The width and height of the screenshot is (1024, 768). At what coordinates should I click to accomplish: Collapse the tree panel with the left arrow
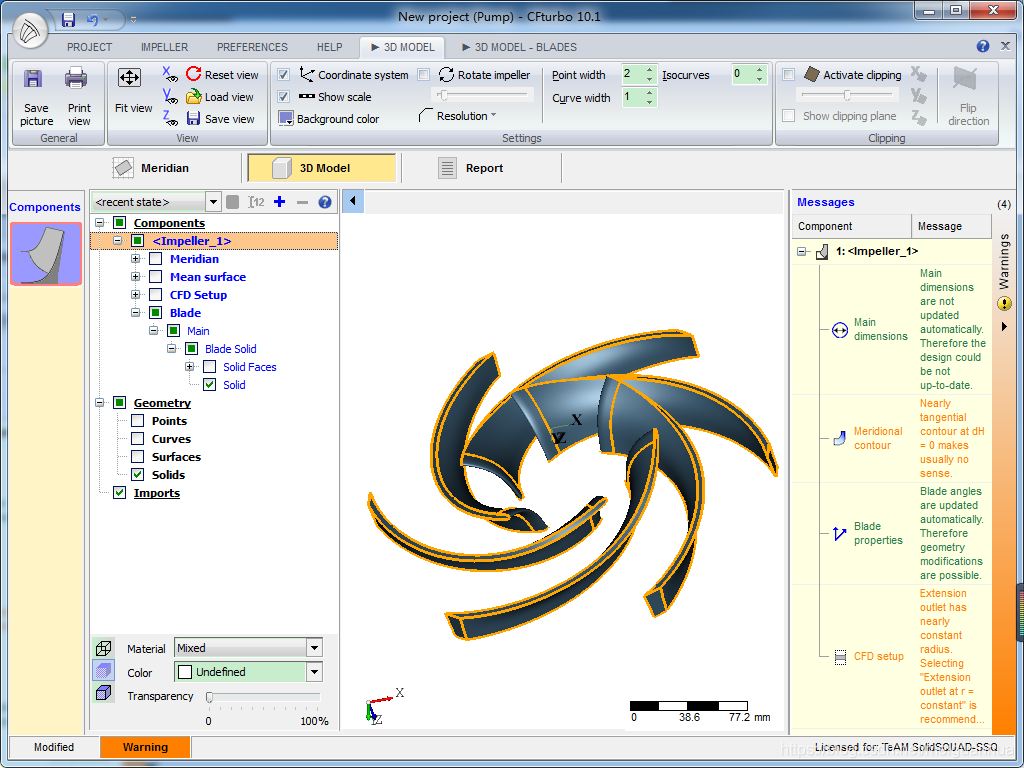[353, 200]
